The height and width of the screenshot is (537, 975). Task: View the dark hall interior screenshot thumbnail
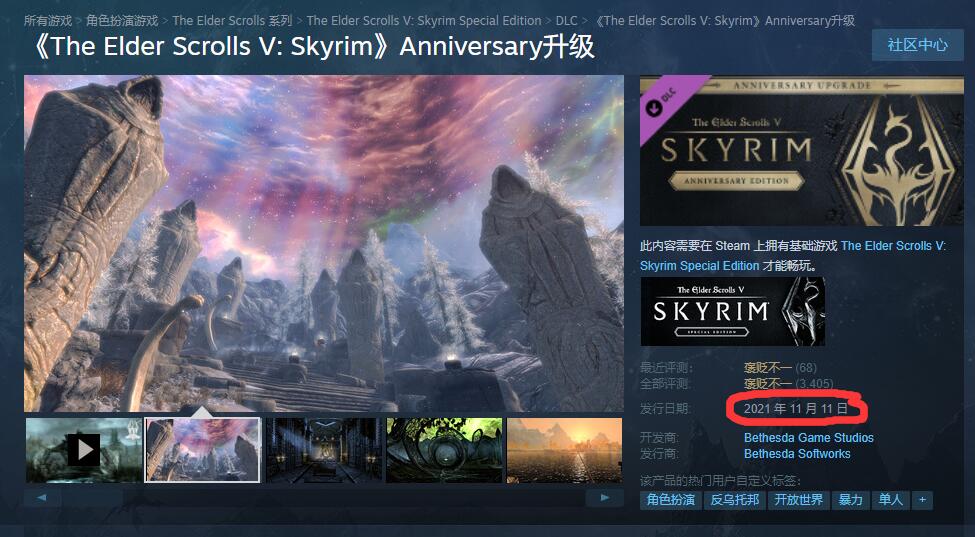click(x=324, y=449)
